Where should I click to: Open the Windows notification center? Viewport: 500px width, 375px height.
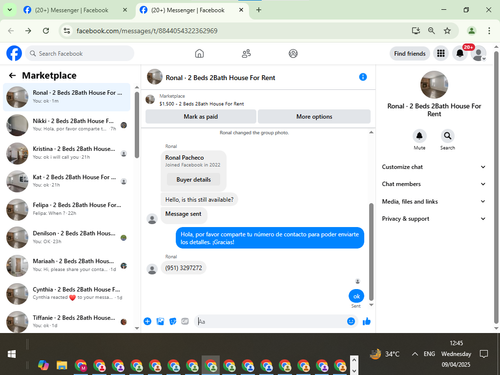point(484,354)
